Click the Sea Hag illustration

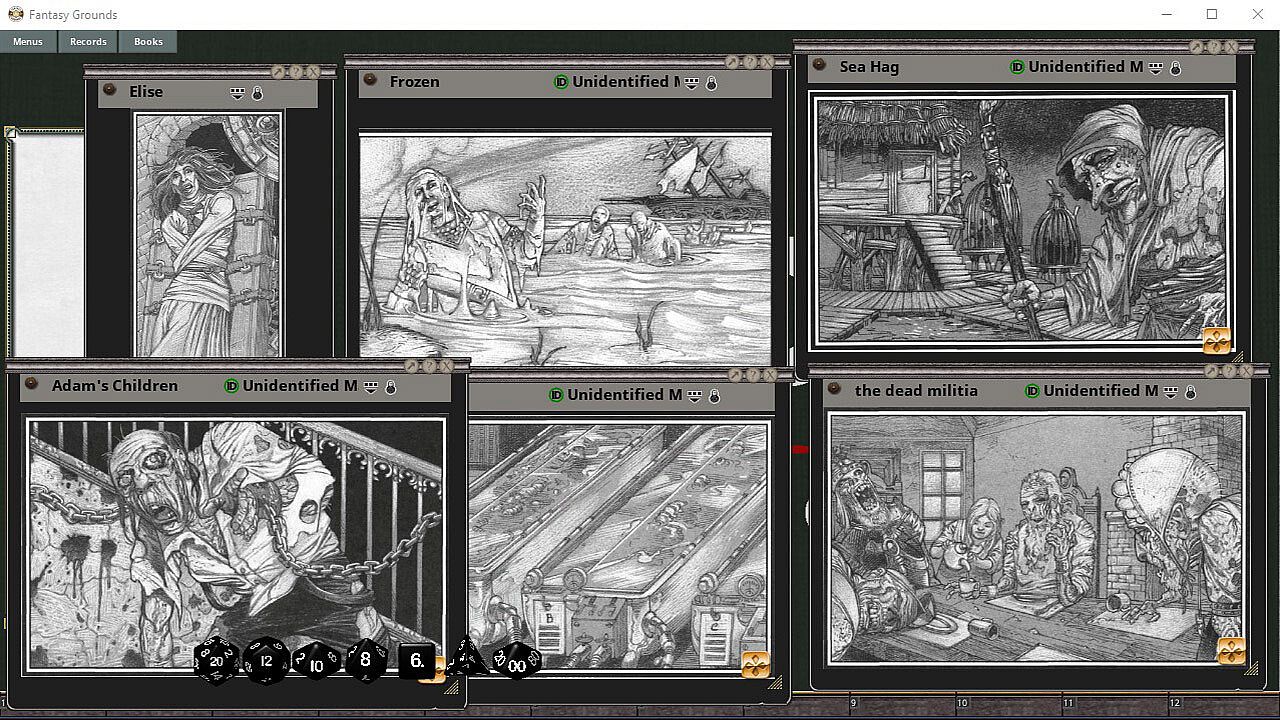tap(1022, 221)
